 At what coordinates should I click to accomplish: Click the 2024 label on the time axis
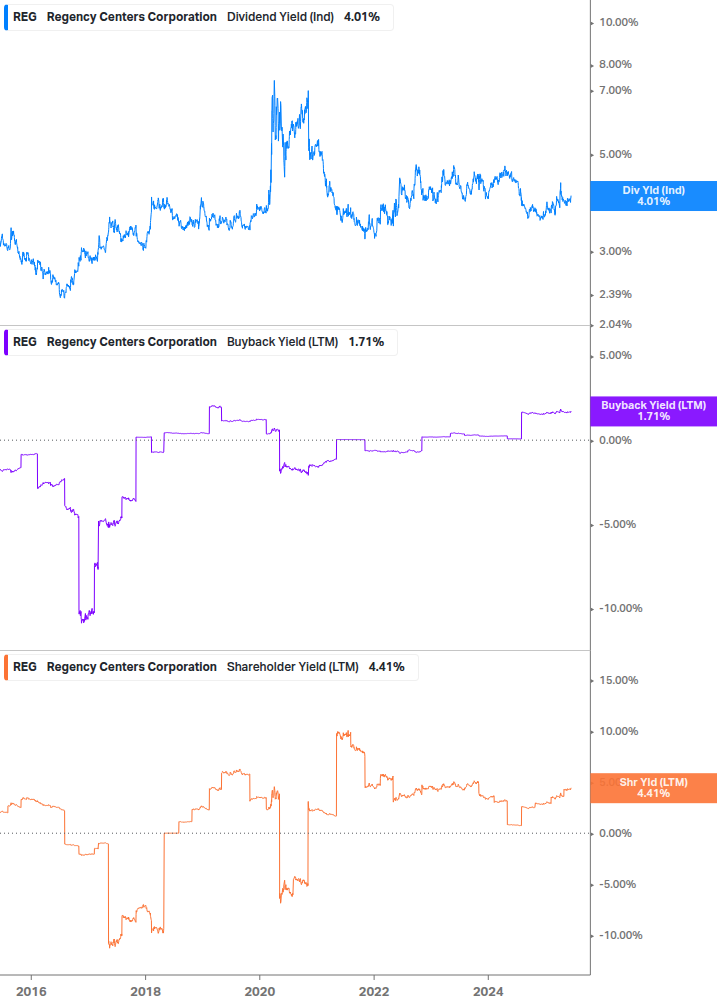[x=488, y=992]
